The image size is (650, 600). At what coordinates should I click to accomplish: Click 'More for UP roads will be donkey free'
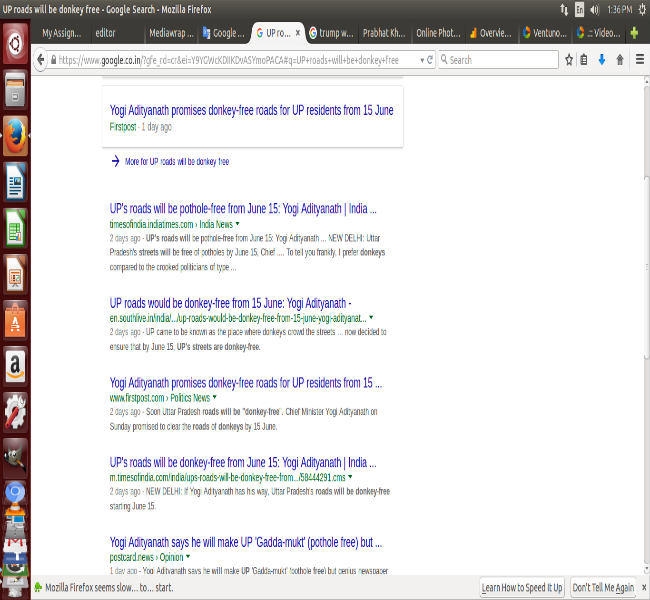click(176, 161)
